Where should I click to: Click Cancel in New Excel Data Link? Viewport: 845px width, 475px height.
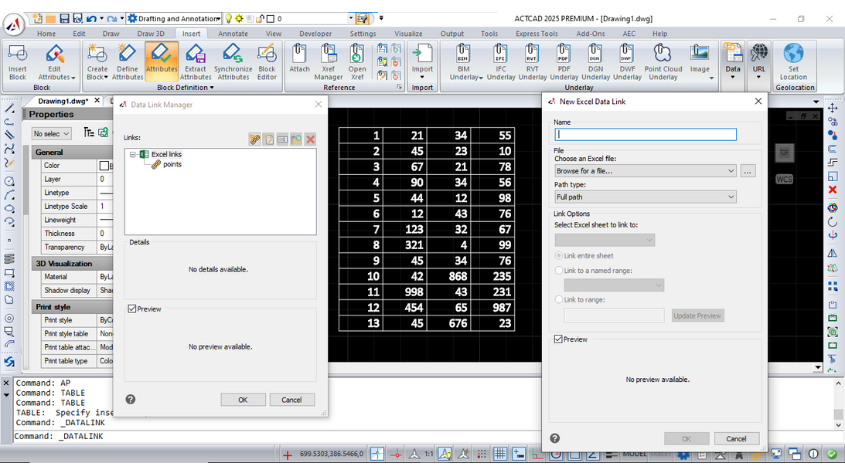[736, 438]
